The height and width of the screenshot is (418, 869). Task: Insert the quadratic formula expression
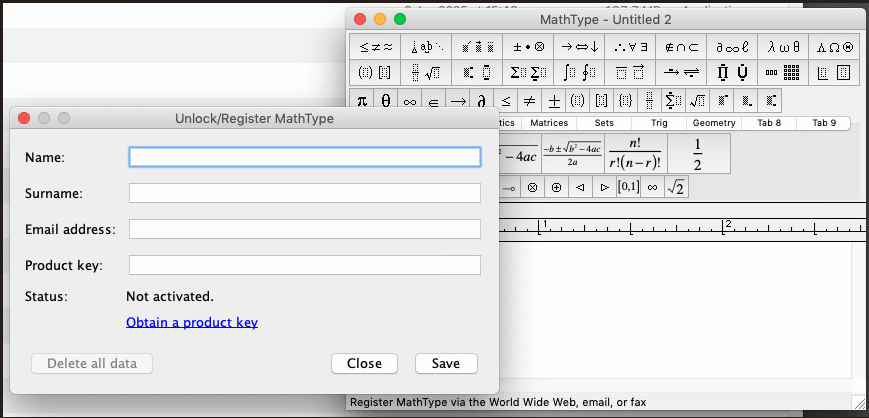(572, 154)
